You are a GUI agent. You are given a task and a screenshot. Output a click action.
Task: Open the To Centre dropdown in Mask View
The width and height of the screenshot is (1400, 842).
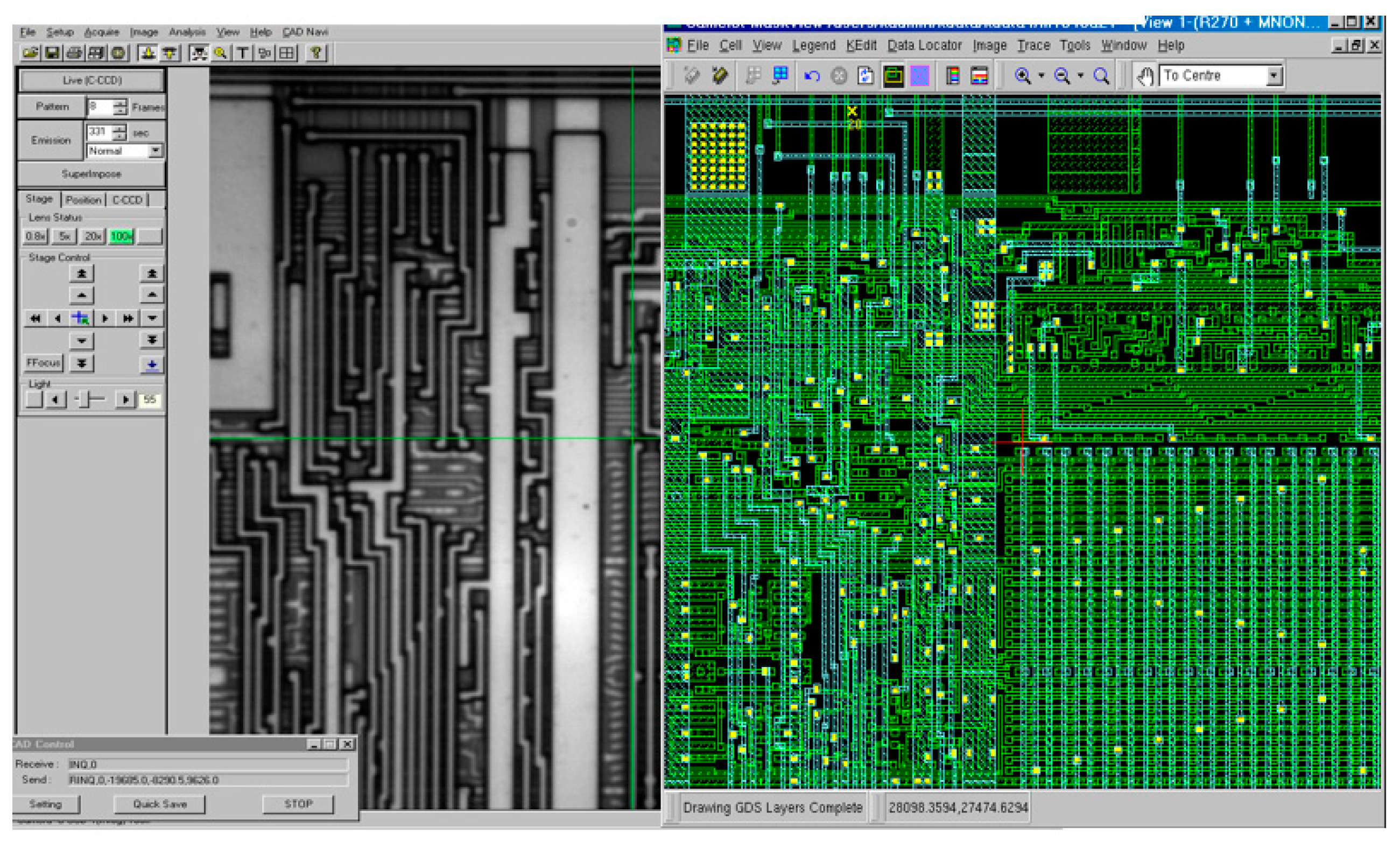(1273, 75)
